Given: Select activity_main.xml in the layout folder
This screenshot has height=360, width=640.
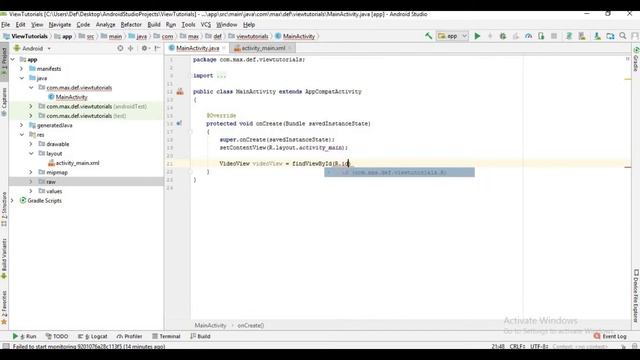Looking at the screenshot, I should click(x=77, y=163).
